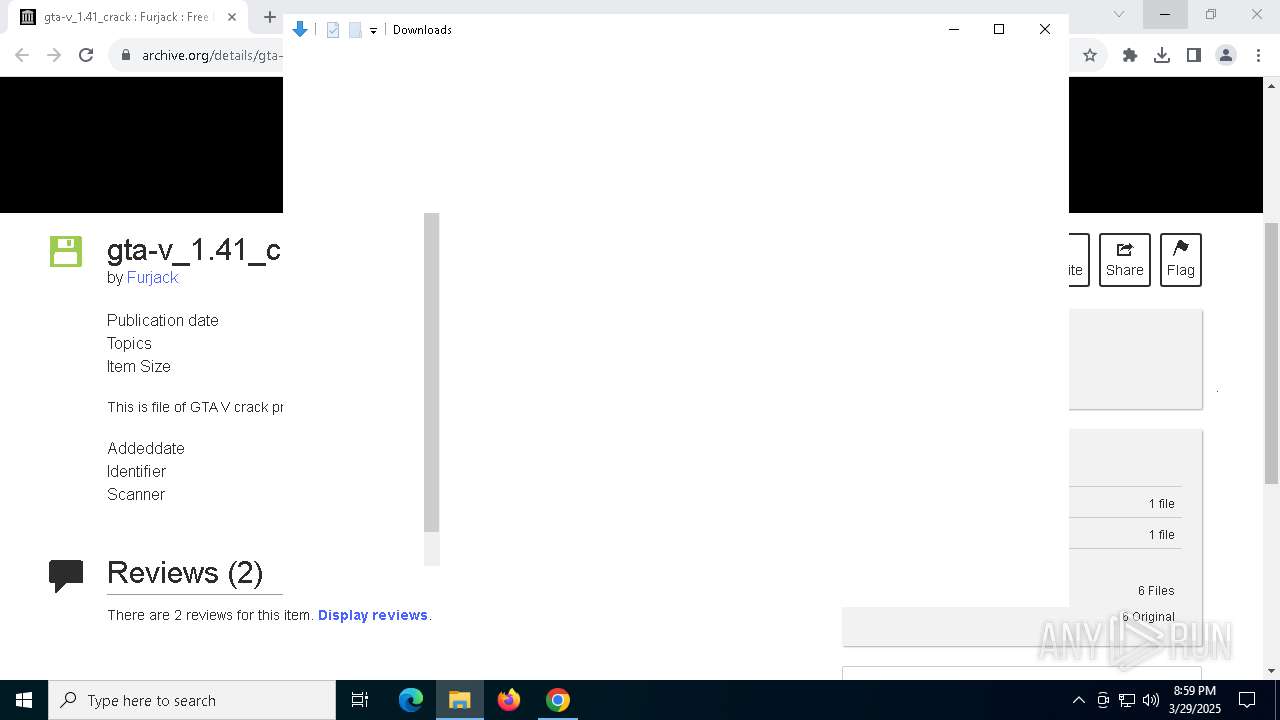This screenshot has width=1280, height=720.
Task: Click the Addeddate label
Action: (x=146, y=448)
